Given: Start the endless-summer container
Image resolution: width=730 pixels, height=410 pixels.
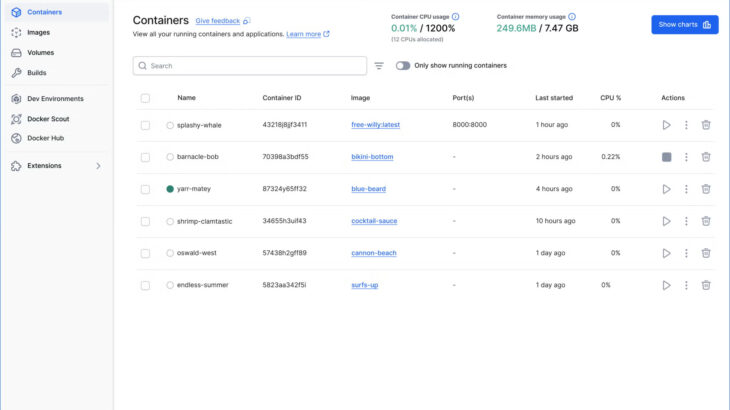Looking at the screenshot, I should point(666,285).
